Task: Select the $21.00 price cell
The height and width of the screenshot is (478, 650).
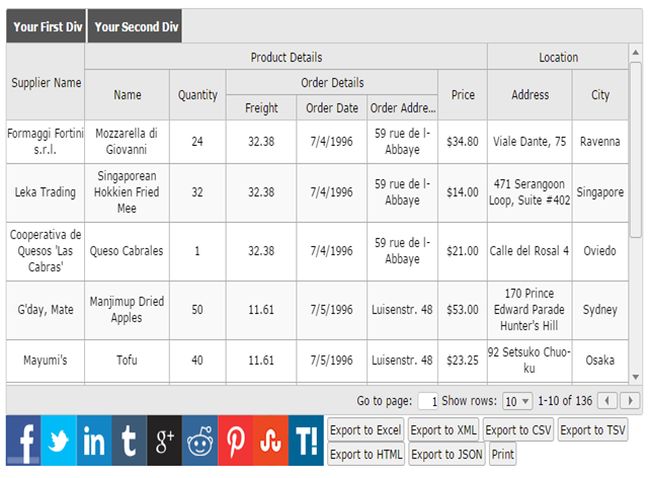Action: pyautogui.click(x=463, y=251)
